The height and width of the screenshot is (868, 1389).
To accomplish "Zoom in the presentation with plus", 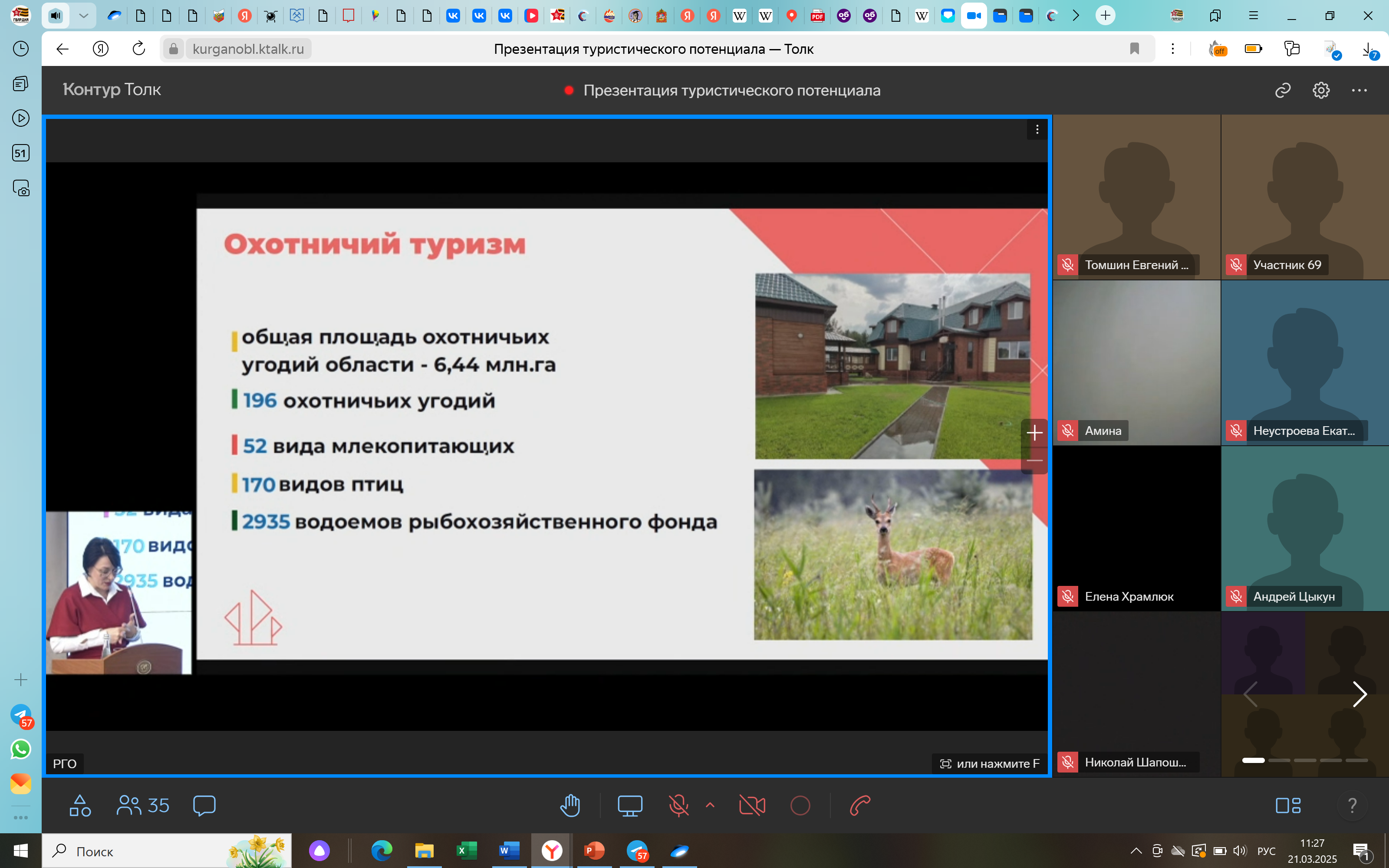I will tap(1034, 432).
